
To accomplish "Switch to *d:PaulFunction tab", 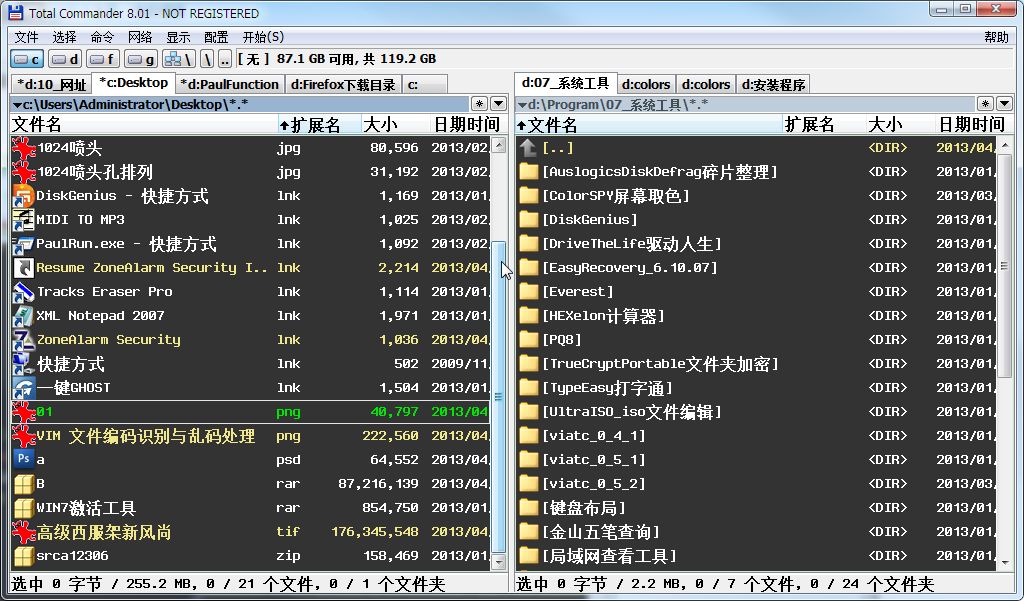I will coord(229,85).
